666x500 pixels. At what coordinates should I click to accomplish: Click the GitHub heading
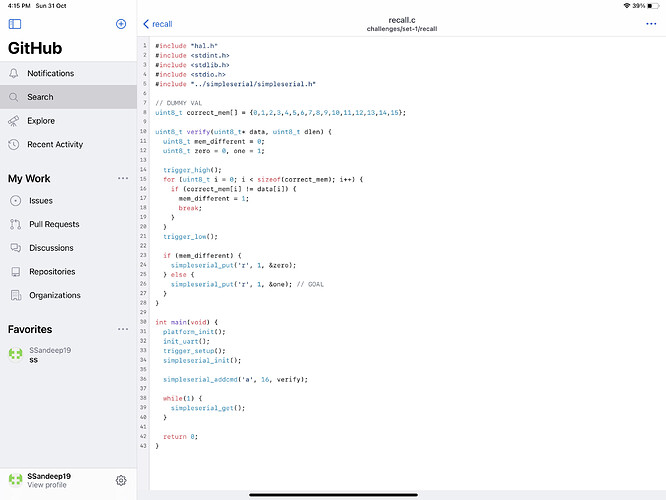tap(35, 48)
